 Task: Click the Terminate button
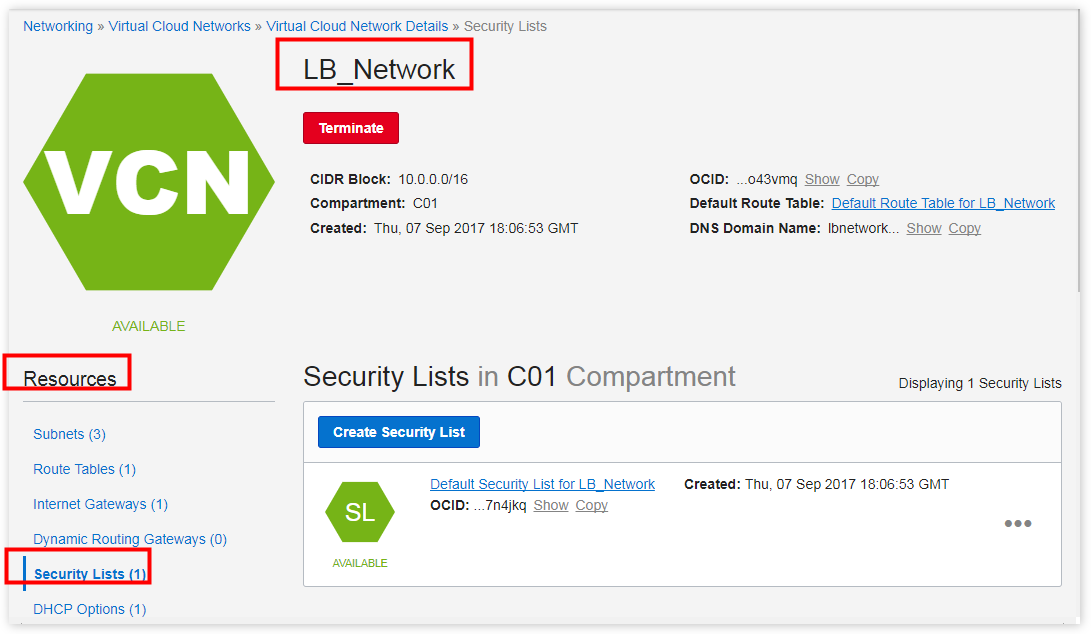tap(350, 128)
